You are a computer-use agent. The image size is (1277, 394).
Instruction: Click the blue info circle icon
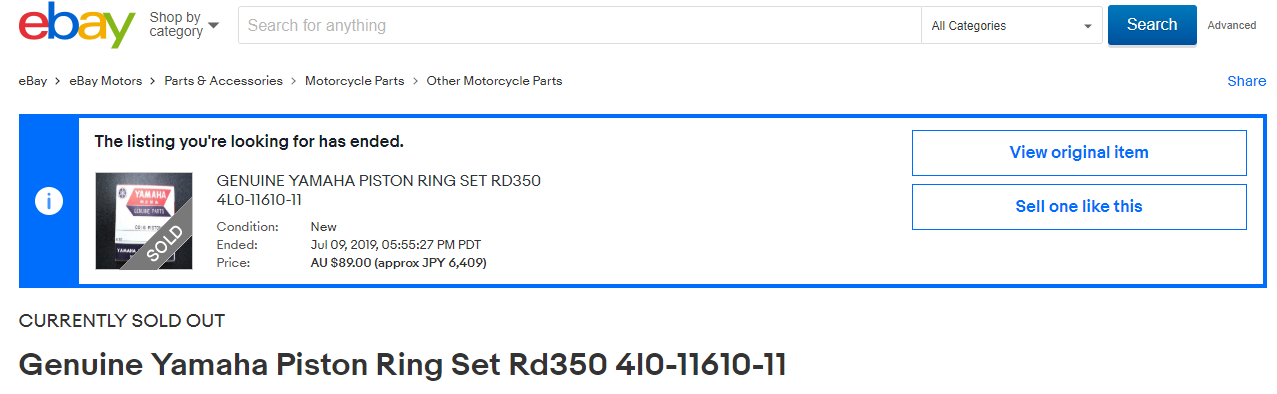(49, 202)
